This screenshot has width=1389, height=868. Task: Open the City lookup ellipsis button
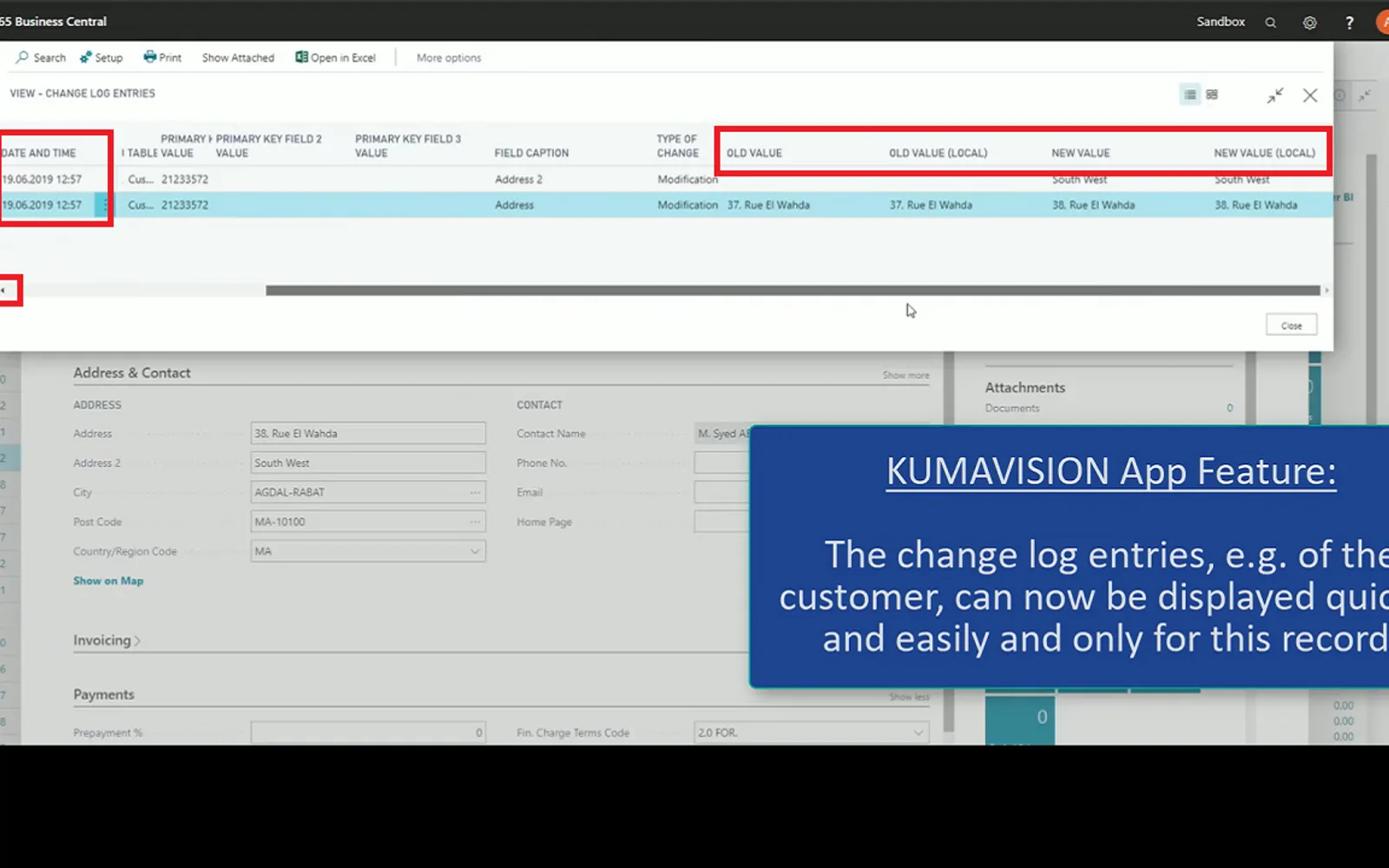(x=475, y=492)
